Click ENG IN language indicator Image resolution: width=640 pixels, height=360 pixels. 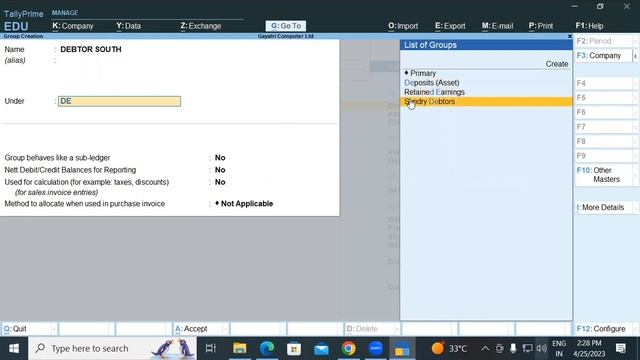[559, 348]
